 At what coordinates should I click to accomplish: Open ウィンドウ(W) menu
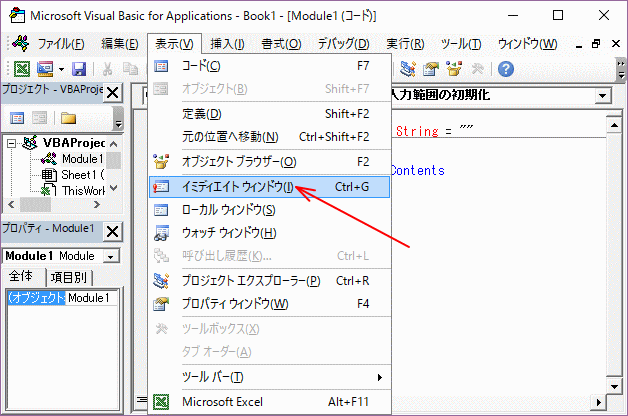[527, 44]
